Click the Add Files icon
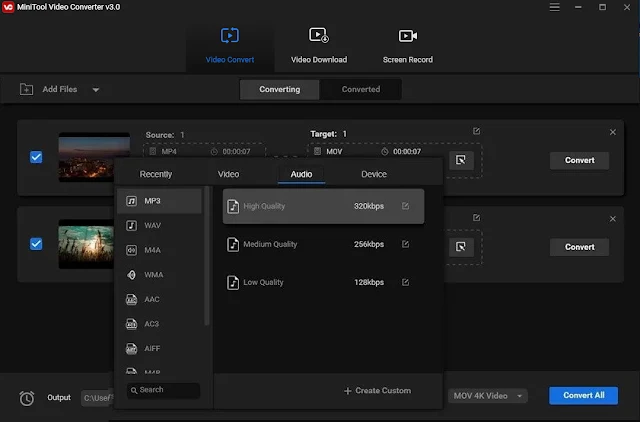640x422 pixels. [27, 89]
